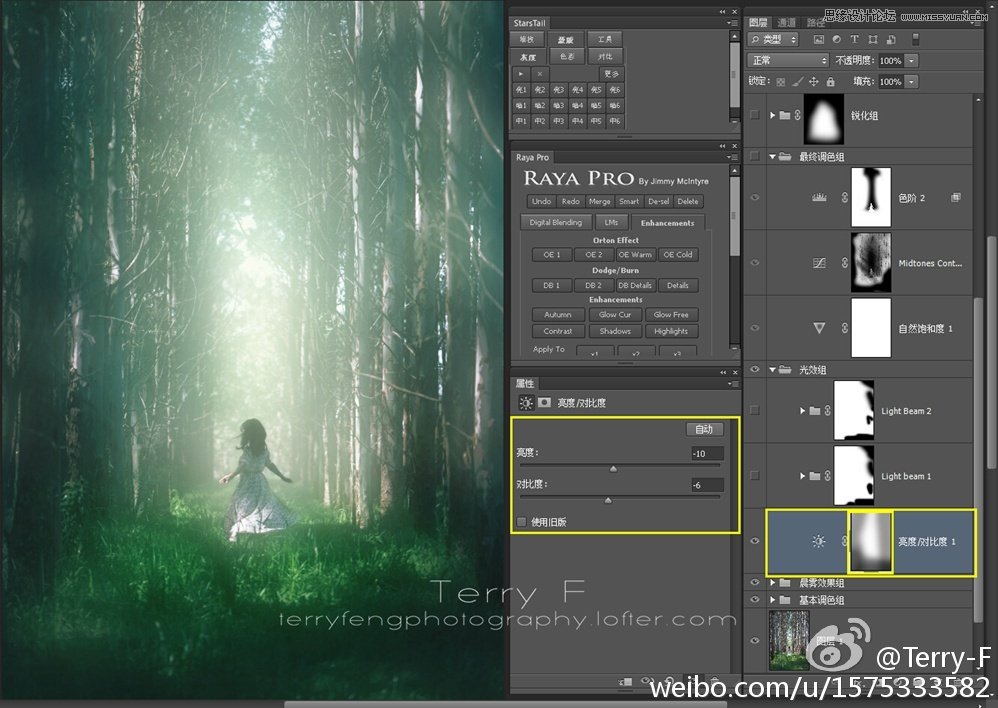998x708 pixels.
Task: Switch to the 通道 tab
Action: [x=787, y=22]
